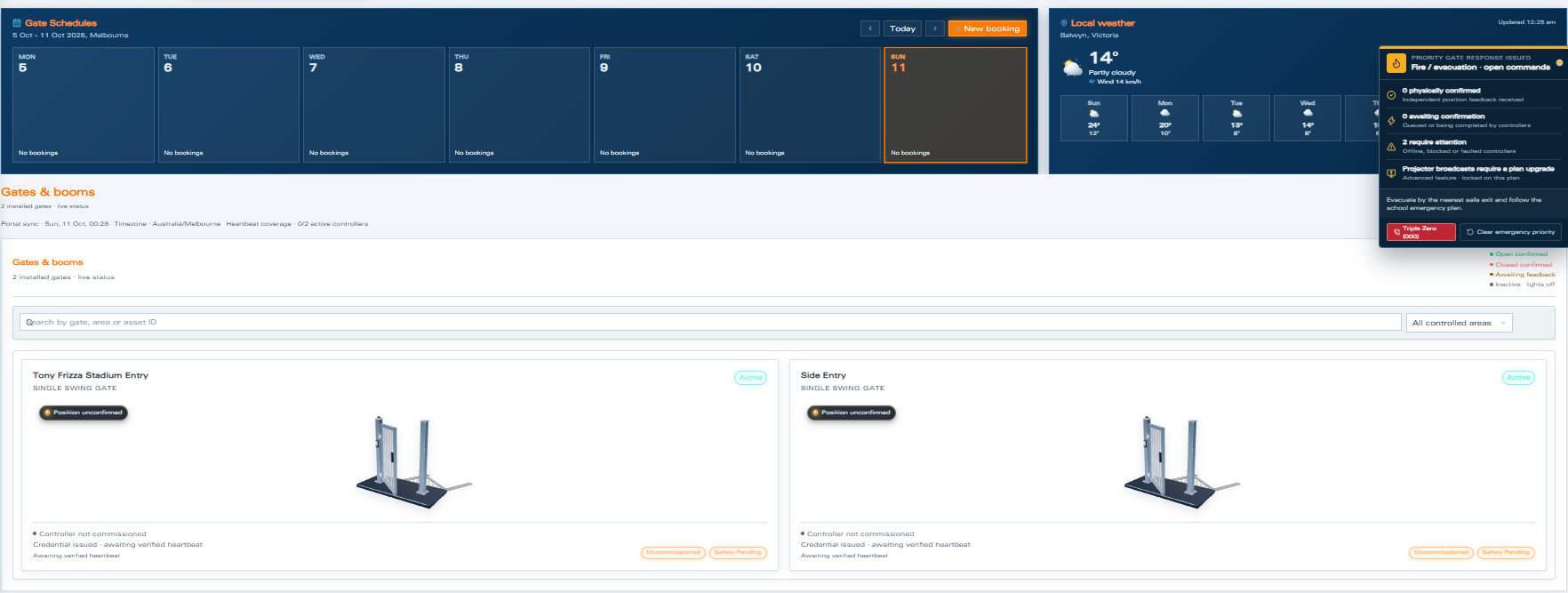
Task: Click the 'Closed confirmed' legend entry
Action: coord(1522,265)
